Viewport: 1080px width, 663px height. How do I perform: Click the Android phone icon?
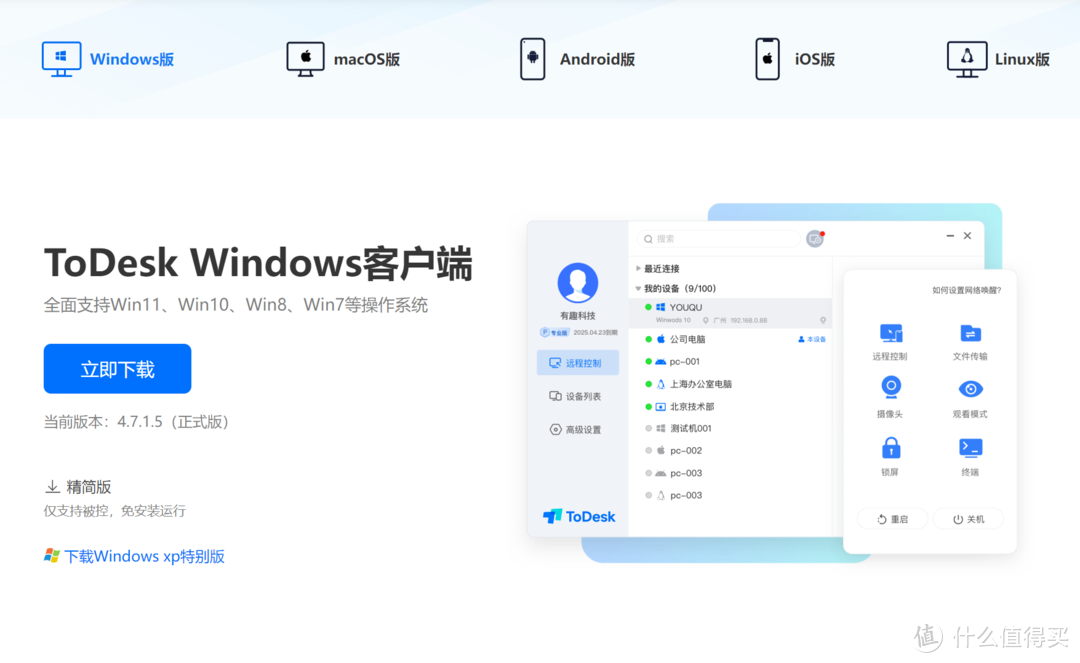pos(532,59)
